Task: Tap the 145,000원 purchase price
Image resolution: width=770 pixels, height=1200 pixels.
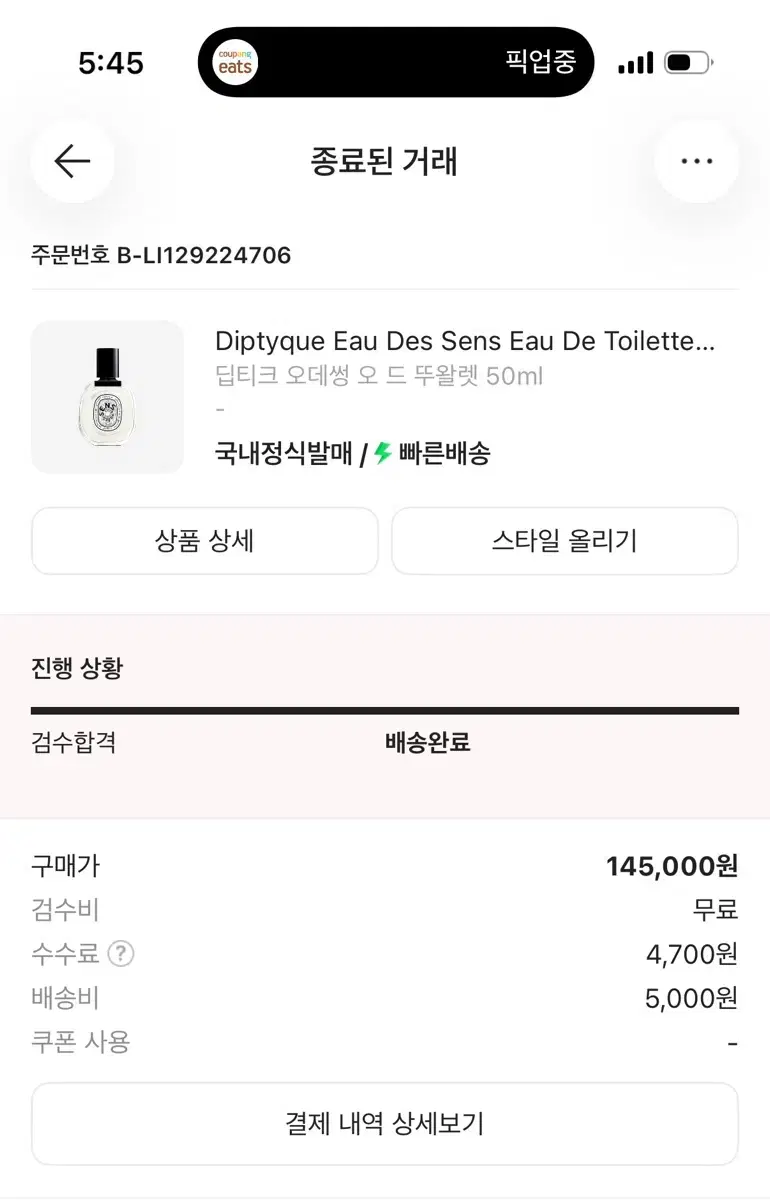Action: coord(671,866)
